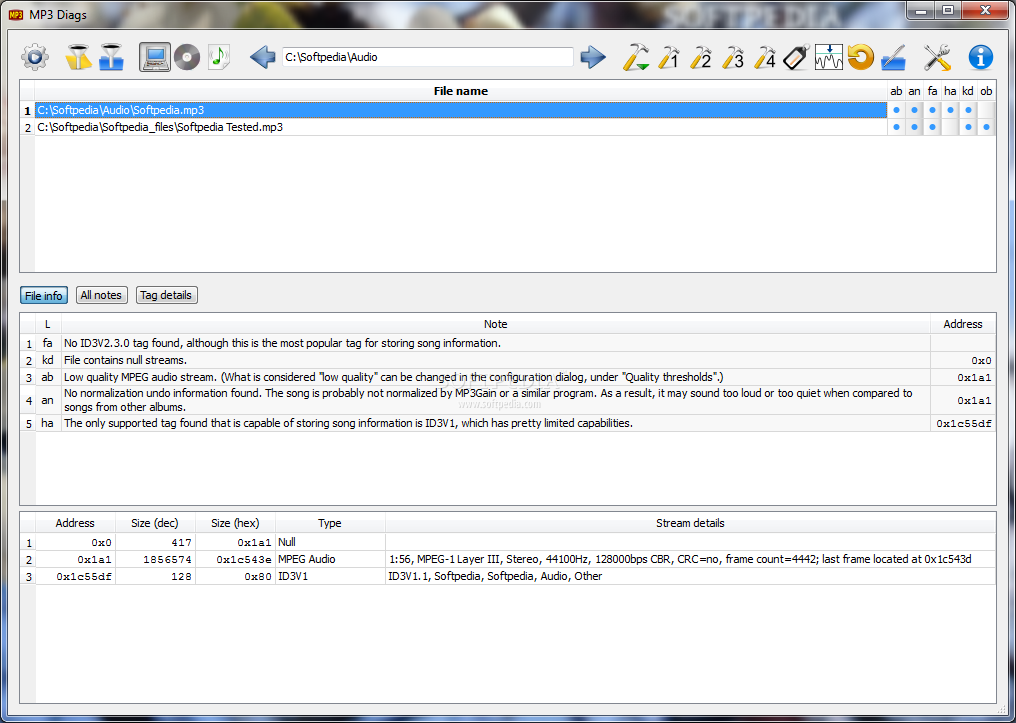1016x723 pixels.
Task: Select note 'No normalization undo information found'
Action: [496, 400]
